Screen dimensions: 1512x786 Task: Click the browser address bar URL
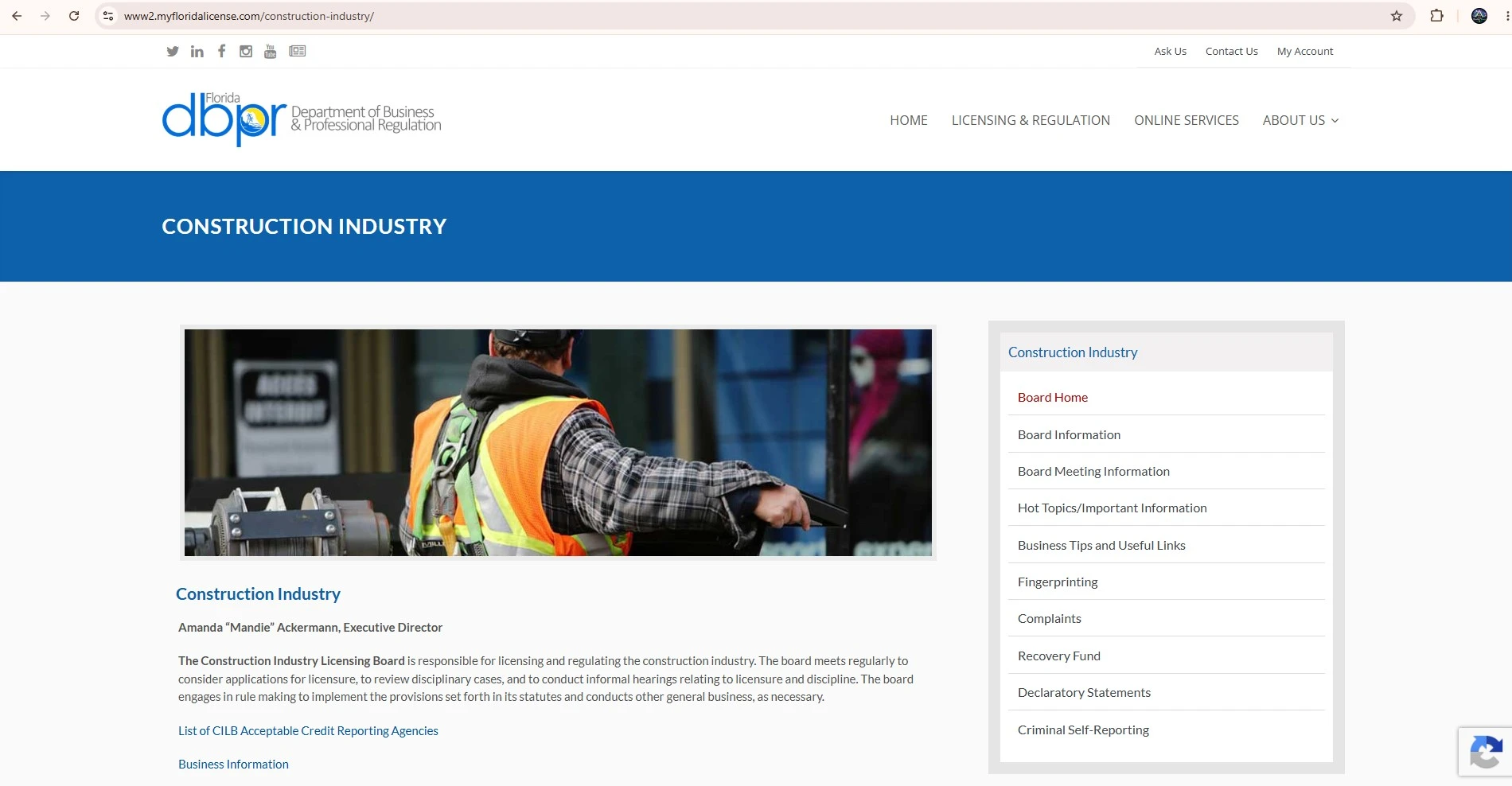point(249,16)
